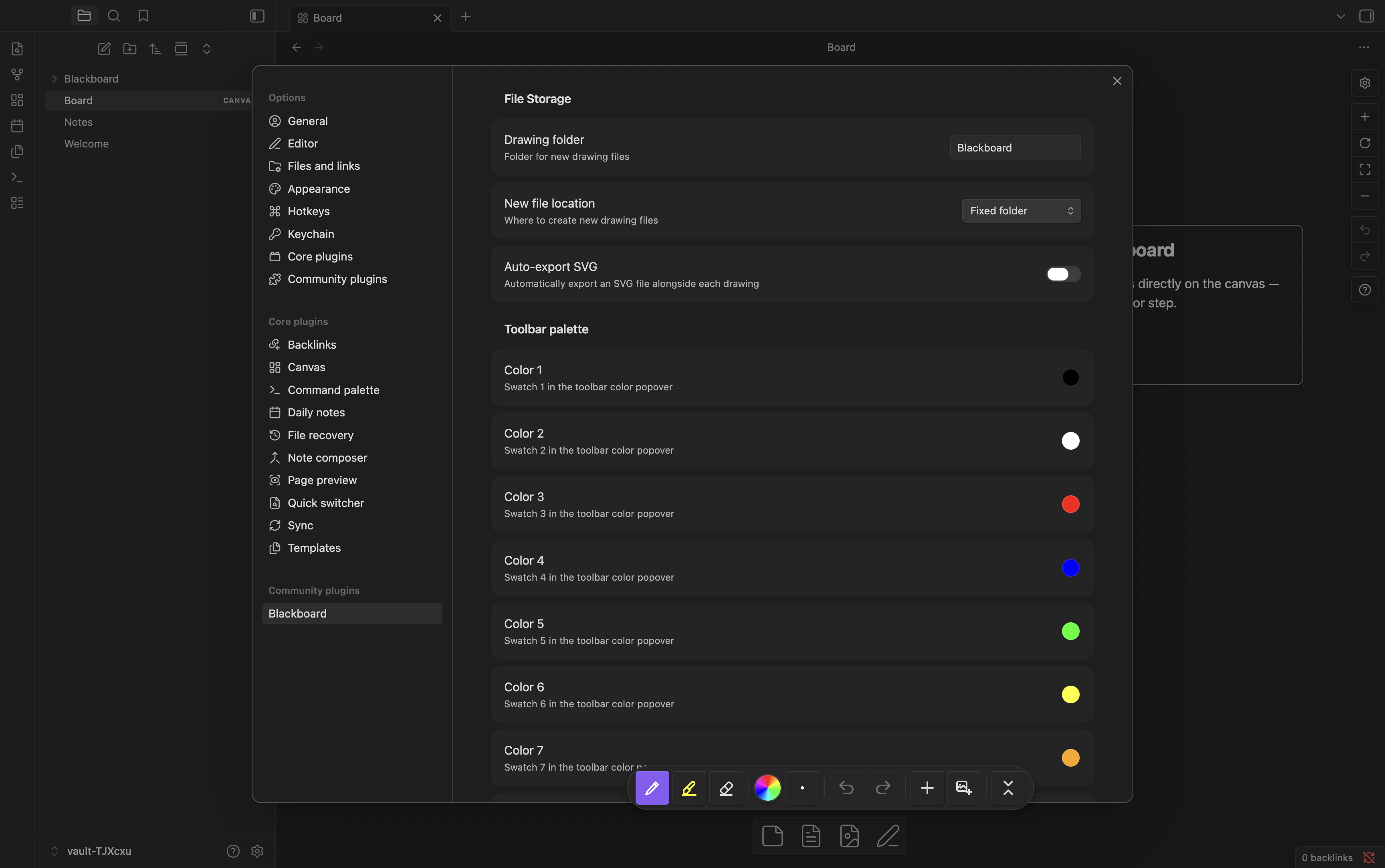This screenshot has width=1385, height=868.
Task: Select Blackboard plugin settings tab
Action: point(352,613)
